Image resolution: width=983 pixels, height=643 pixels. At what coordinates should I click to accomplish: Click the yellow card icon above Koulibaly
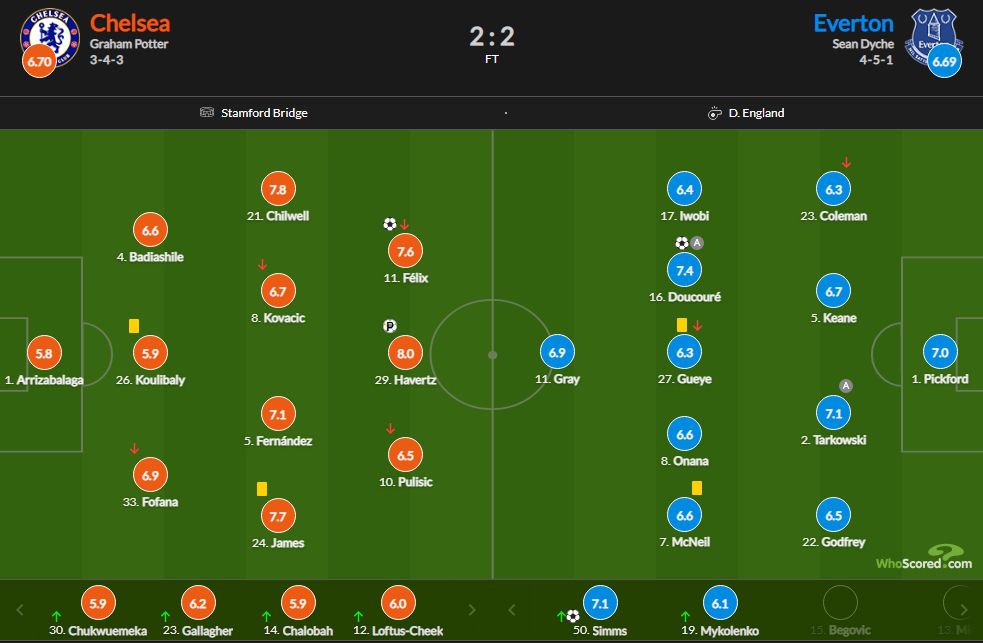point(133,325)
